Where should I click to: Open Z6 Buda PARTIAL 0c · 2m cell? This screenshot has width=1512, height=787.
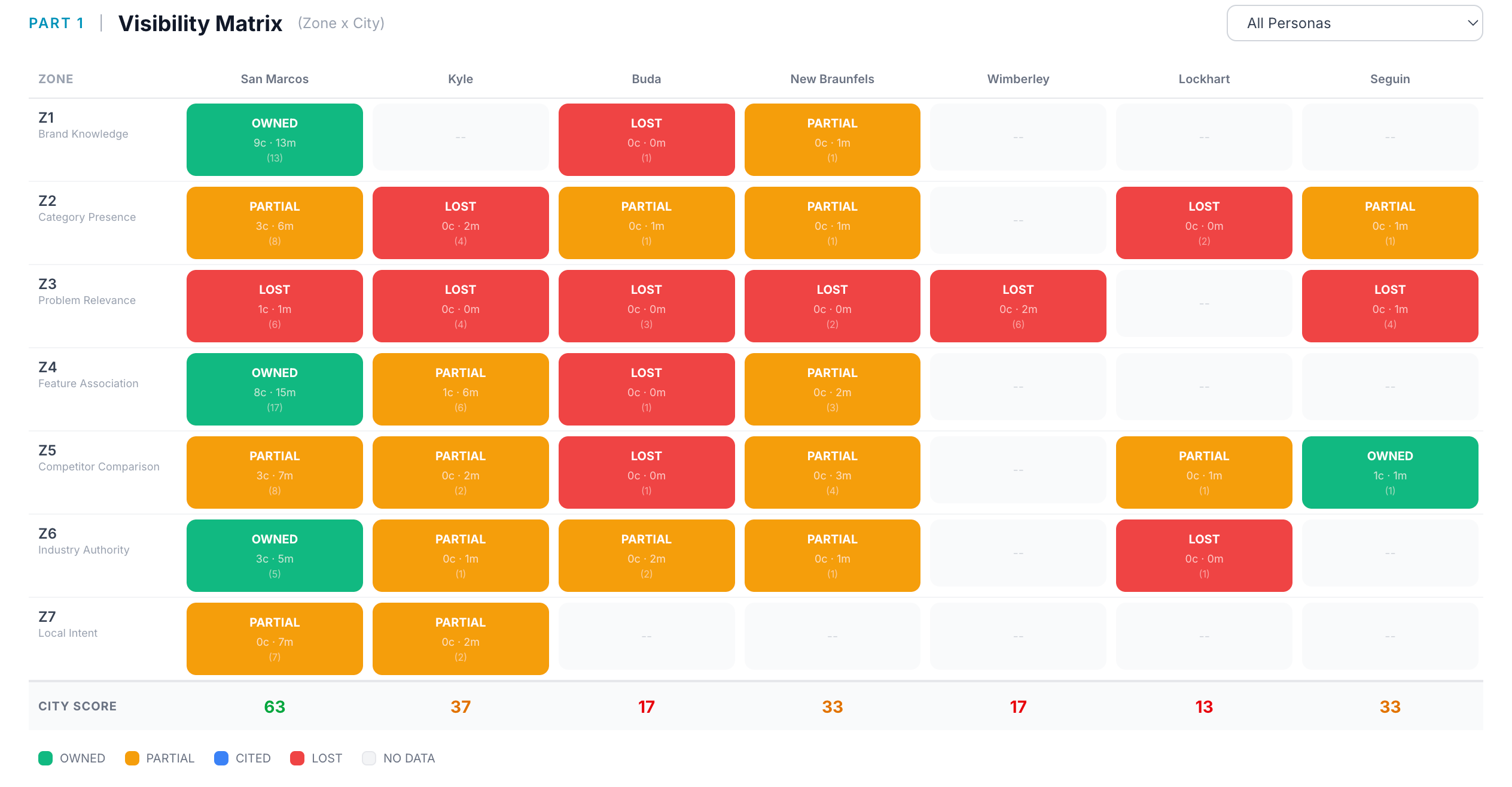(x=647, y=555)
